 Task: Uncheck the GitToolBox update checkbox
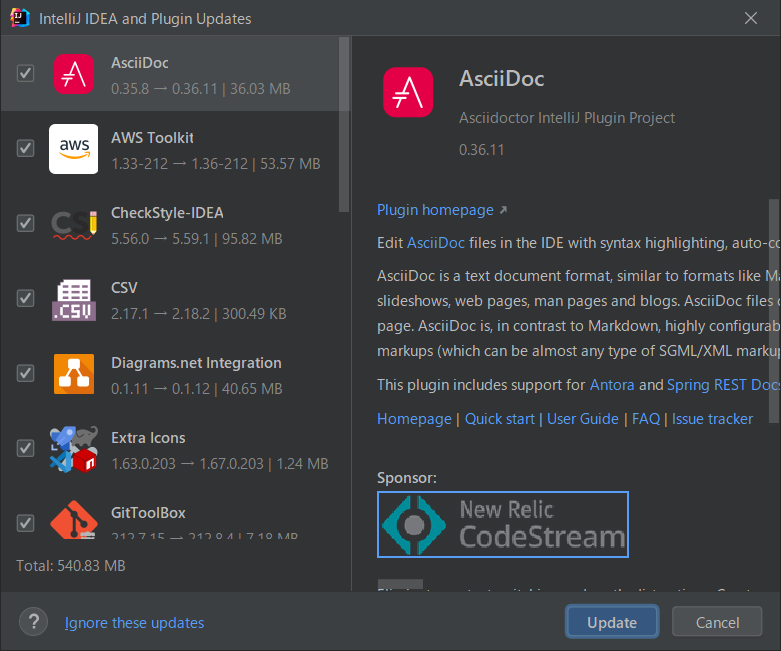[x=25, y=523]
